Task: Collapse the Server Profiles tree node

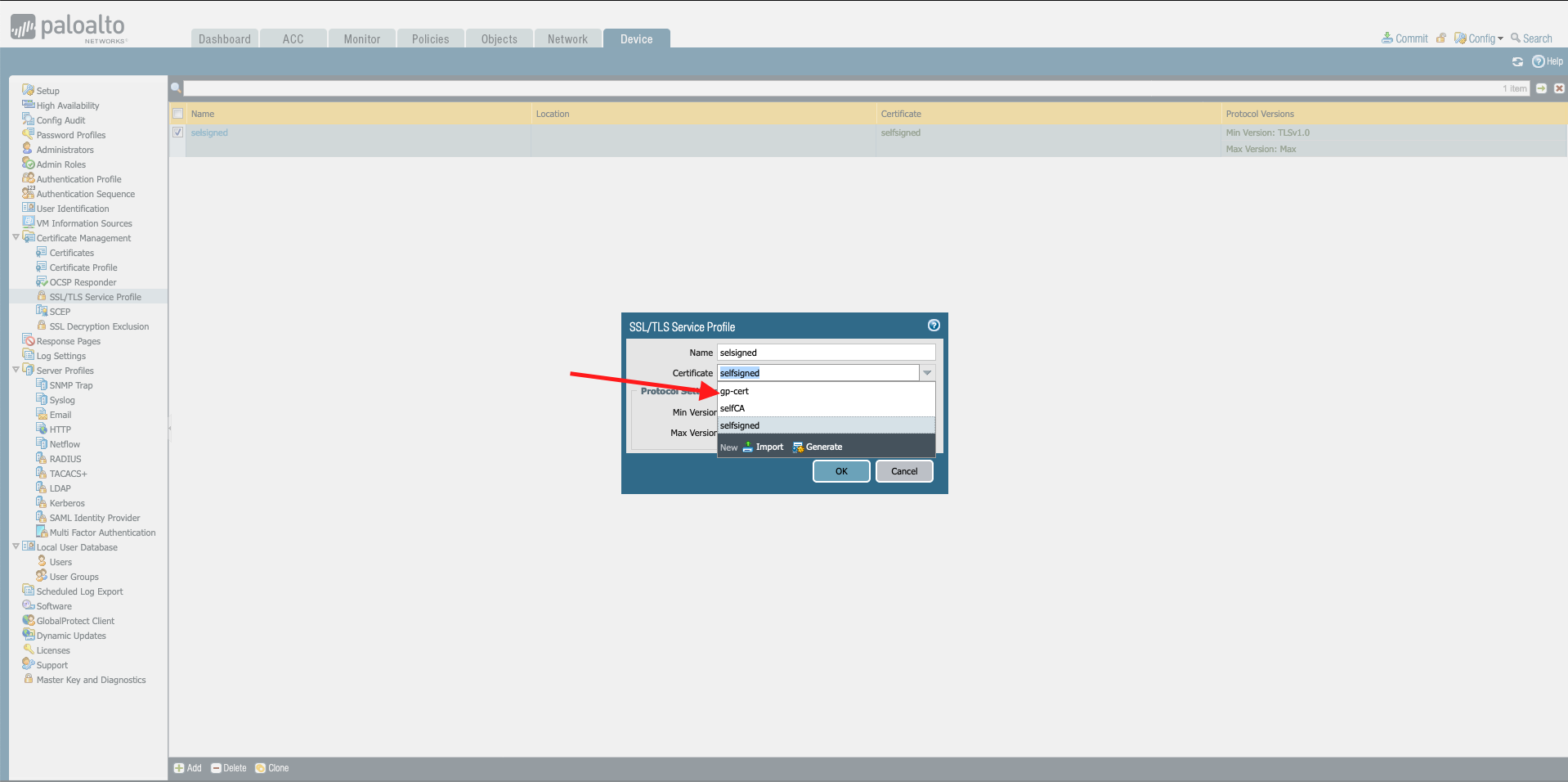Action: [x=16, y=370]
